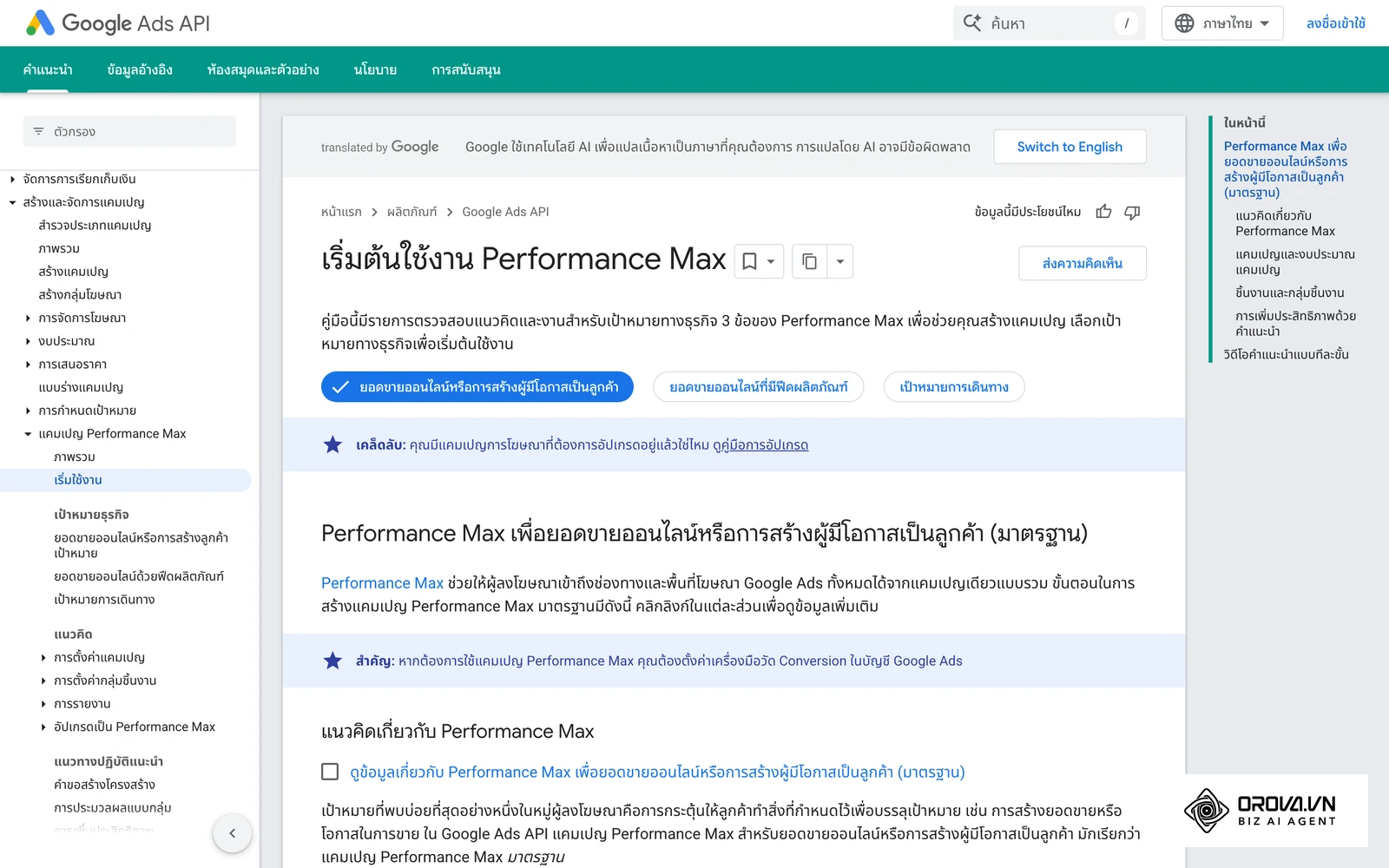Click the thumbs up helpful icon
1389x868 pixels.
(1103, 212)
